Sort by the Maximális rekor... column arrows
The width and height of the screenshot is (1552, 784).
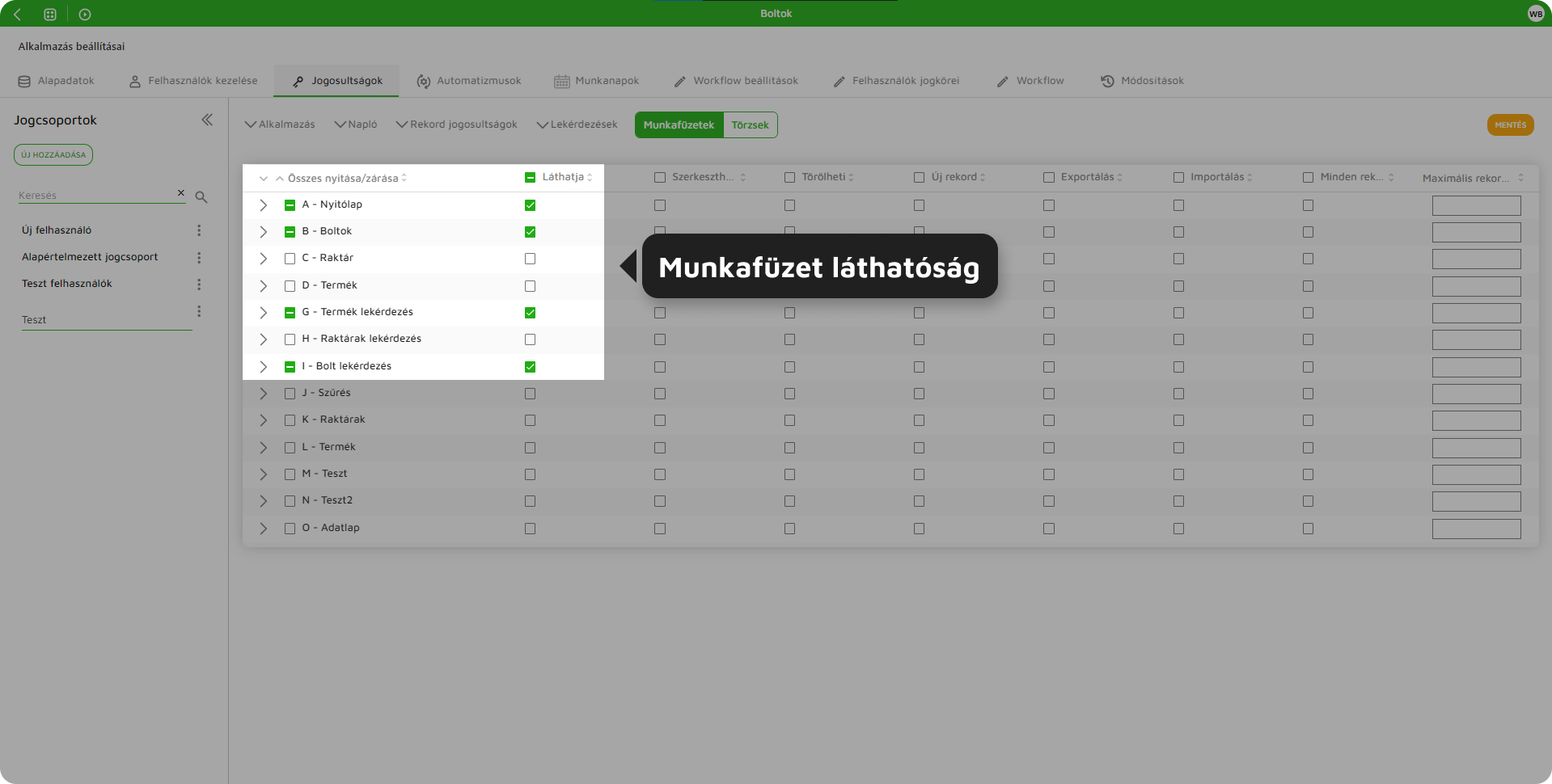1520,178
